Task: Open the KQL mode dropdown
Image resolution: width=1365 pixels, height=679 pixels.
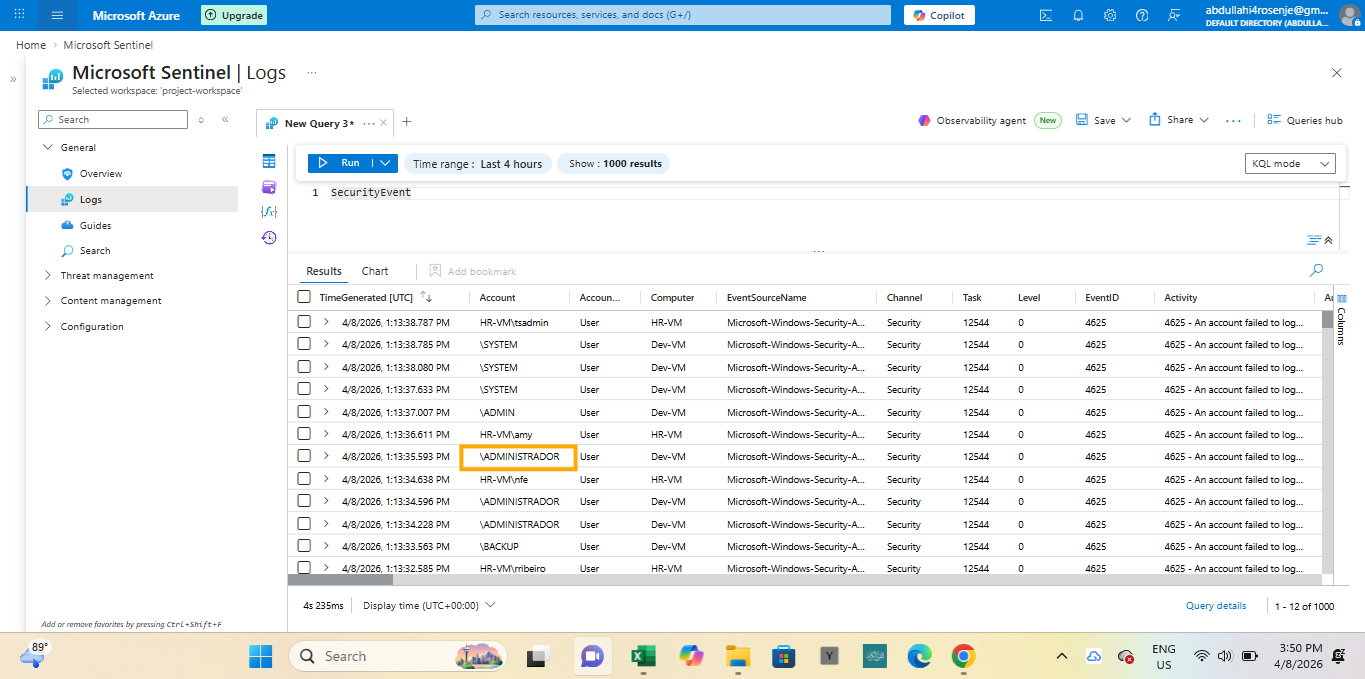Action: point(1291,163)
